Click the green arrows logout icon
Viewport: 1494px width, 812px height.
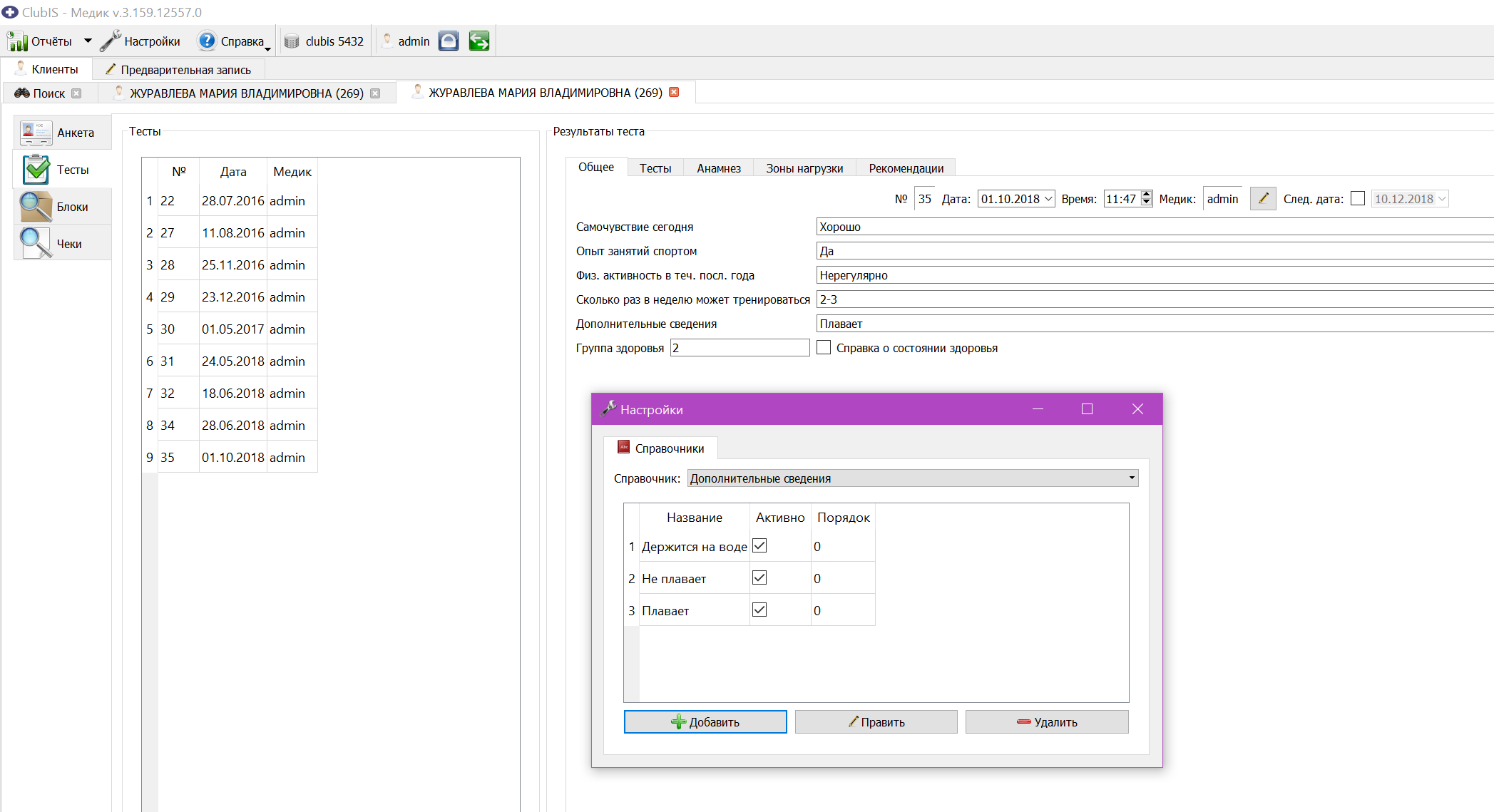coord(479,41)
